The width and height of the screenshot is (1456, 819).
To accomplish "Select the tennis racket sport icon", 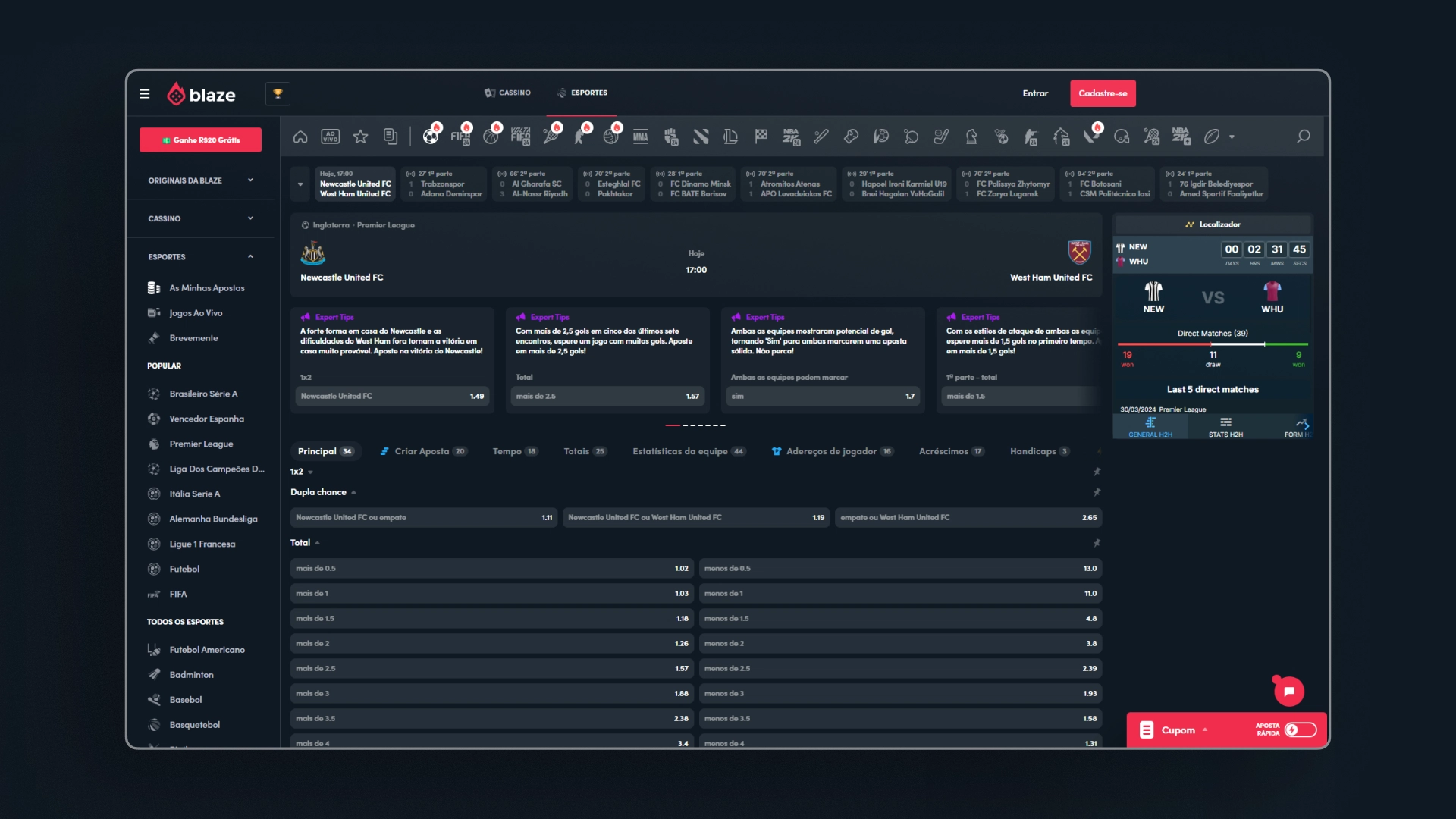I will click(x=551, y=136).
